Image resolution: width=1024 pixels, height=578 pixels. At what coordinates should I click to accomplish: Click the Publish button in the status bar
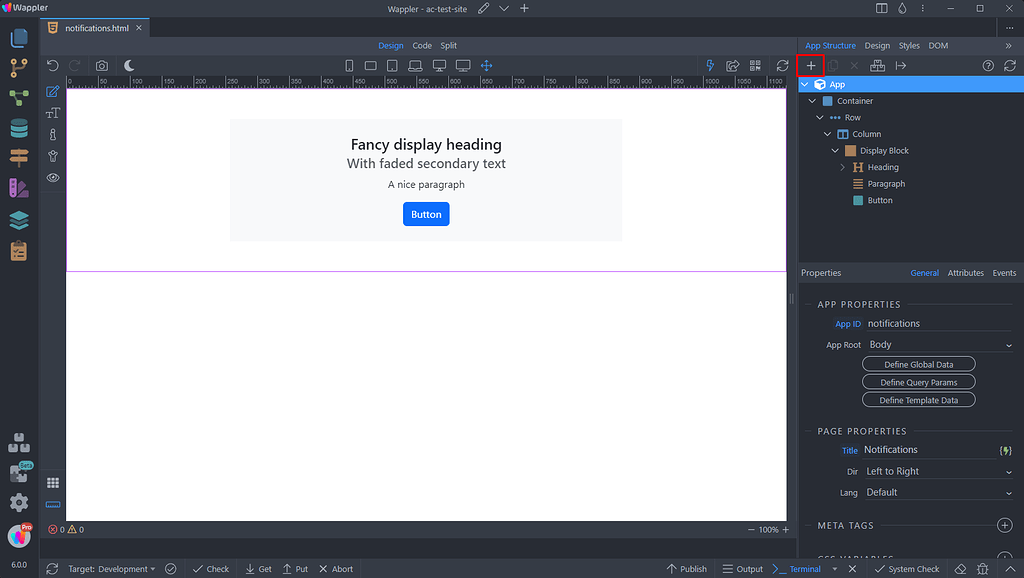[x=686, y=568]
